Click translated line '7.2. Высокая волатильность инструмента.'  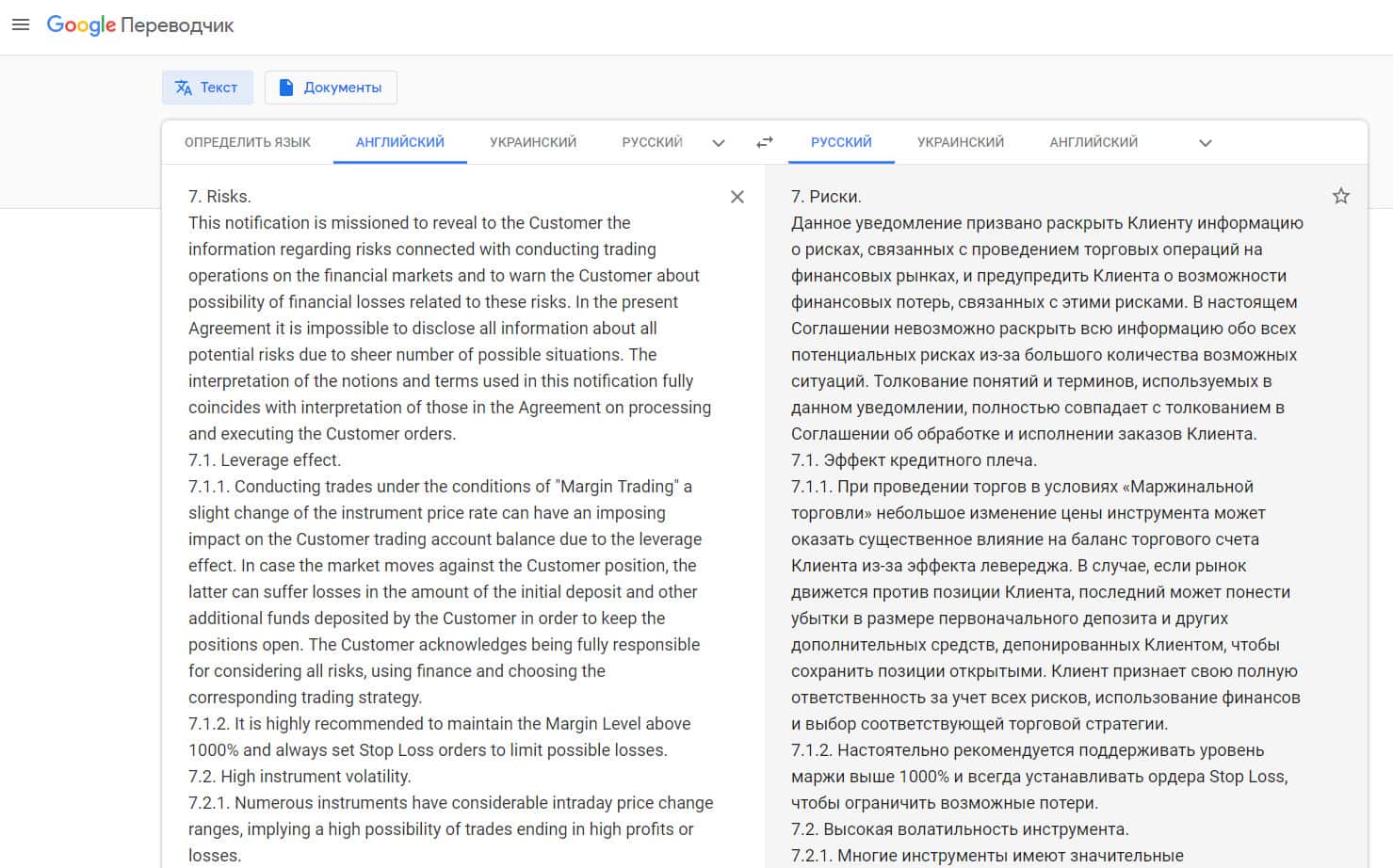tap(960, 829)
